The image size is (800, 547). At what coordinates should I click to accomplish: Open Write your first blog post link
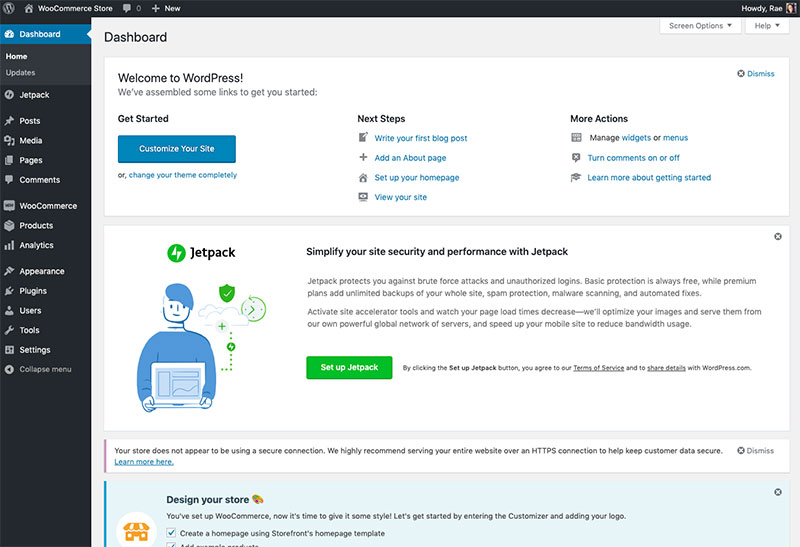tap(421, 138)
